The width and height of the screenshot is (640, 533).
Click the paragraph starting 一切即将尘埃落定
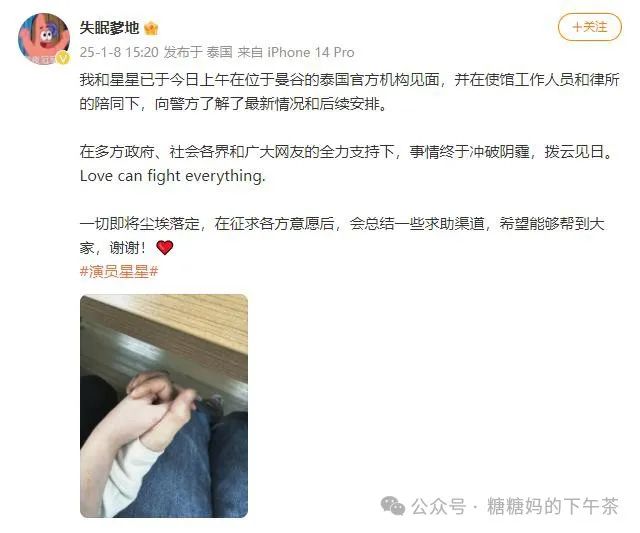pos(342,235)
